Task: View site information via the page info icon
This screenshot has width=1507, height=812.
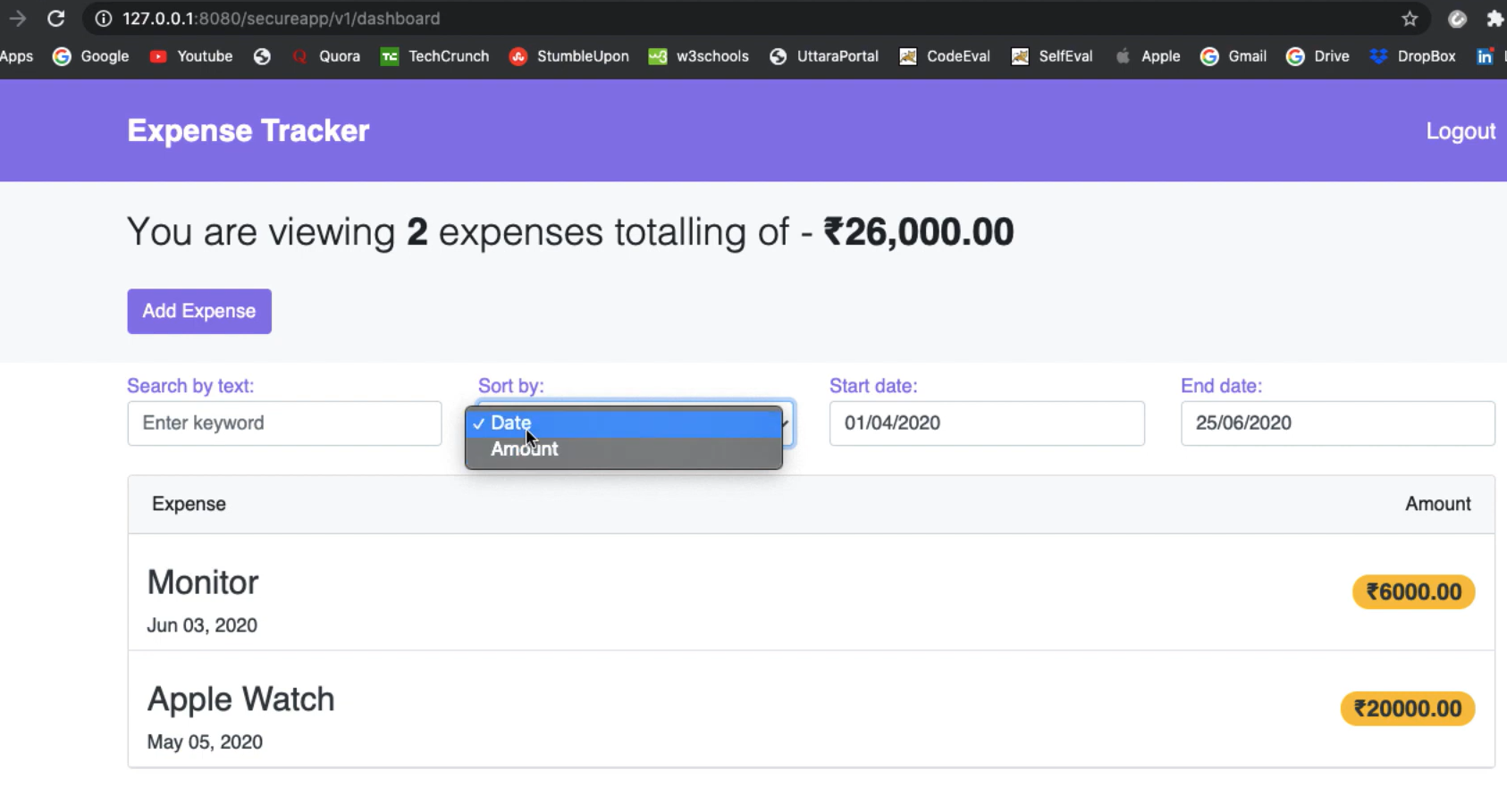Action: 104,18
